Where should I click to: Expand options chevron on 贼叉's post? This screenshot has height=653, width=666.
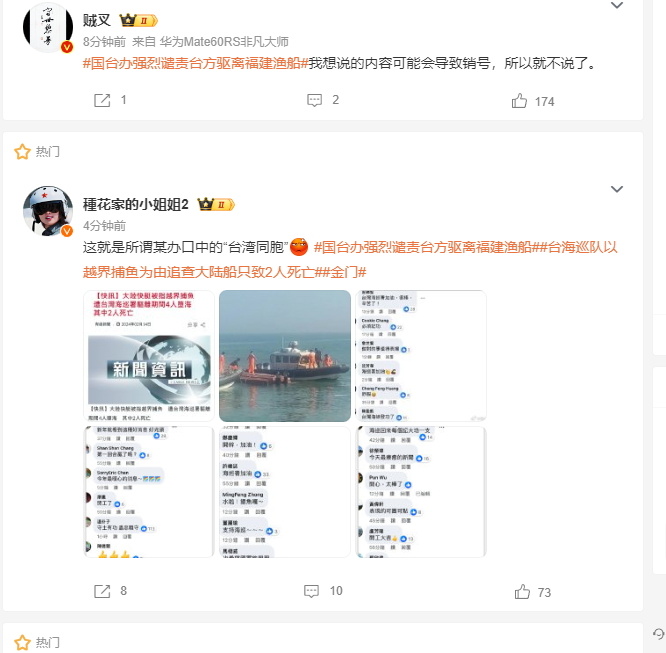click(617, 5)
